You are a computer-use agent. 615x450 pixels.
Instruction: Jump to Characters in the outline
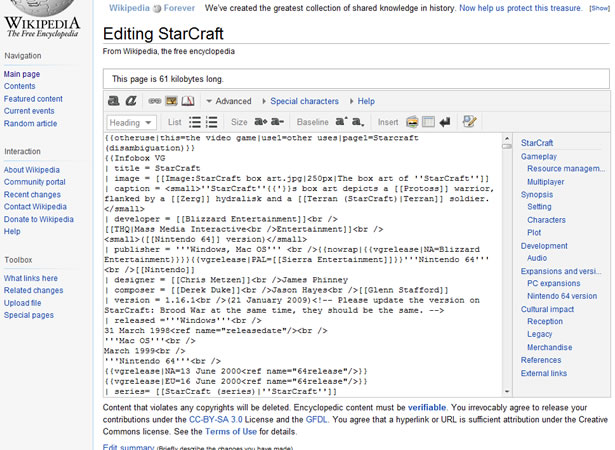pos(546,220)
